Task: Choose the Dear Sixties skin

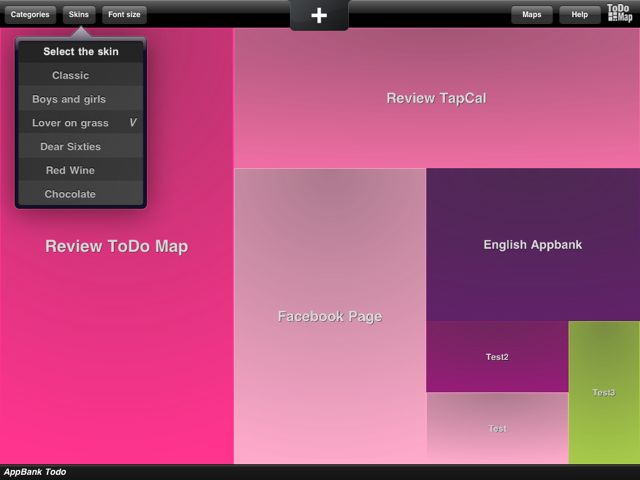Action: point(81,147)
